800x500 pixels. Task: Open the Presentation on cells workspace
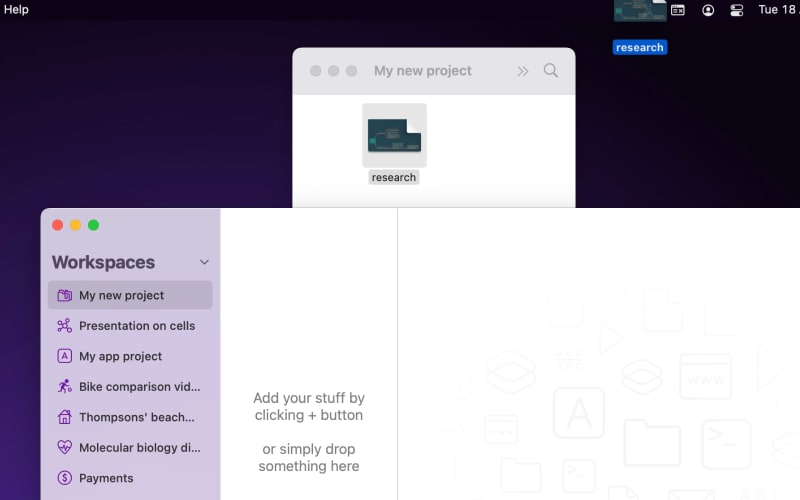130,326
